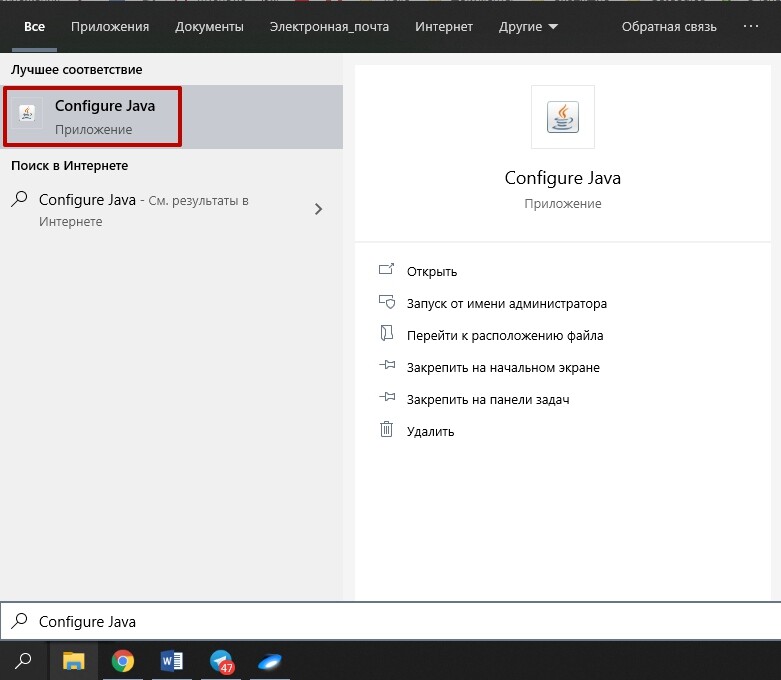Click the pin icon beside Закрепить на начальном экране
The image size is (781, 680).
pyautogui.click(x=387, y=365)
